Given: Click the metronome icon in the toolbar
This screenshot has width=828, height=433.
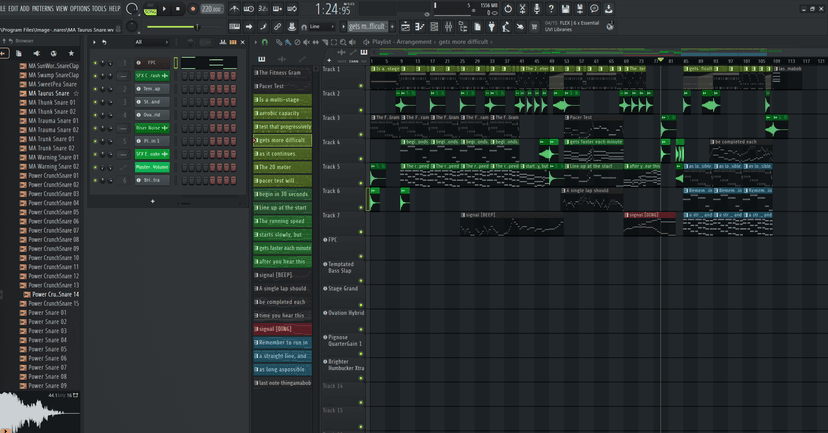Looking at the screenshot, I should tap(235, 9).
